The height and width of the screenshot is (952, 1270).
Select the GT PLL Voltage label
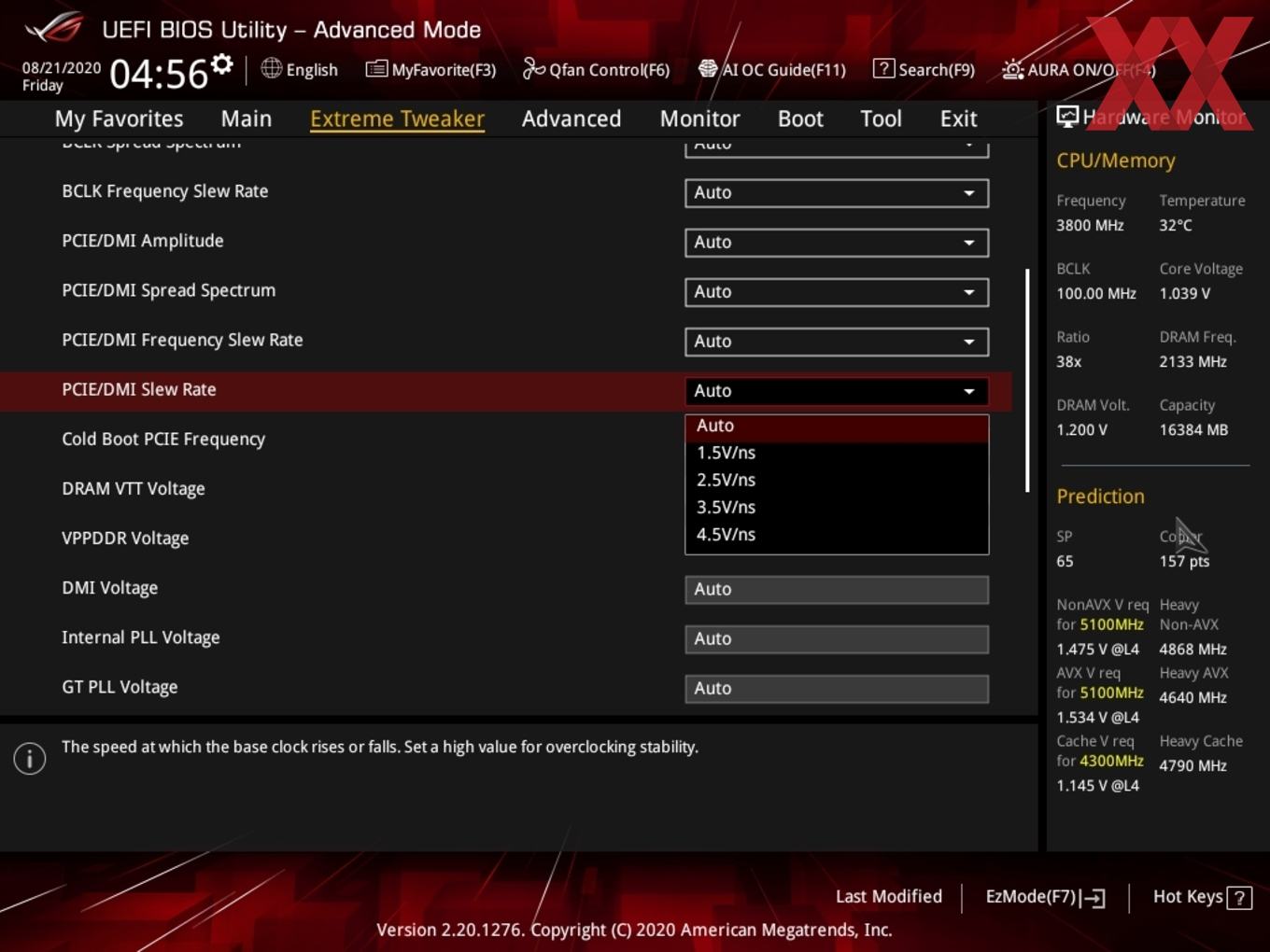tap(120, 687)
